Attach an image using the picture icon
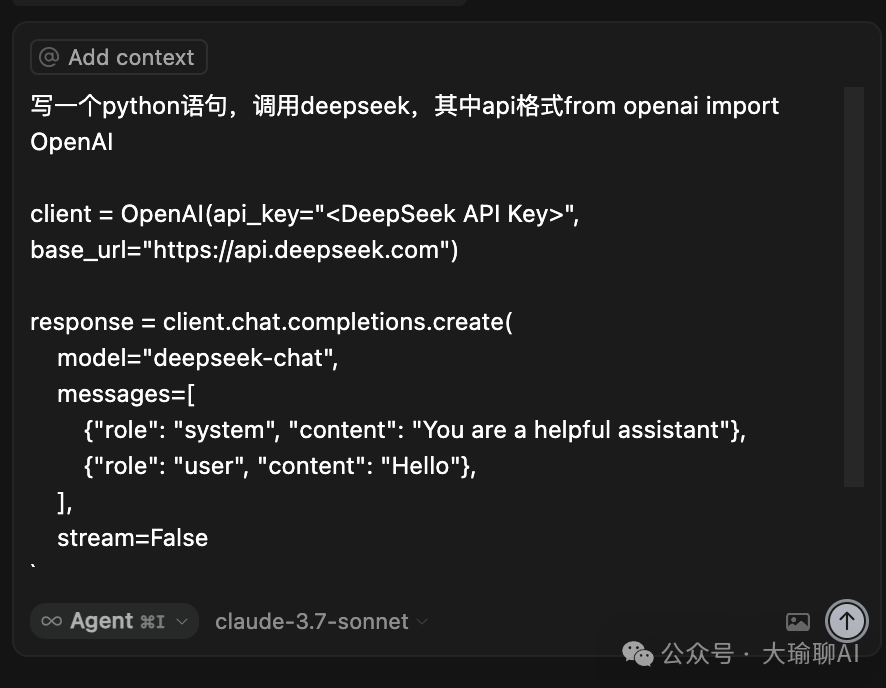This screenshot has width=886, height=688. [x=797, y=622]
